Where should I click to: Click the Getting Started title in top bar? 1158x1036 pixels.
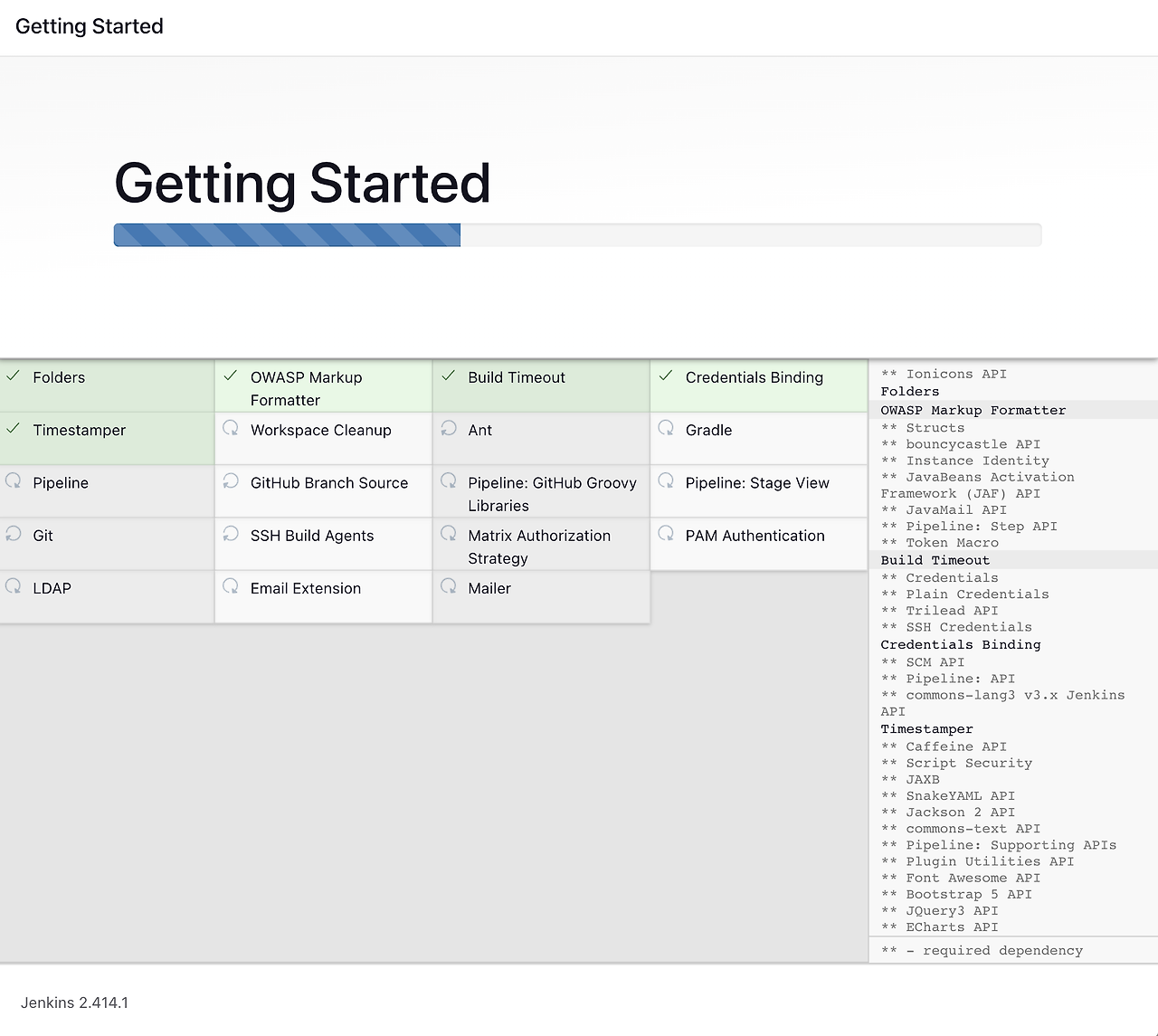[x=90, y=26]
